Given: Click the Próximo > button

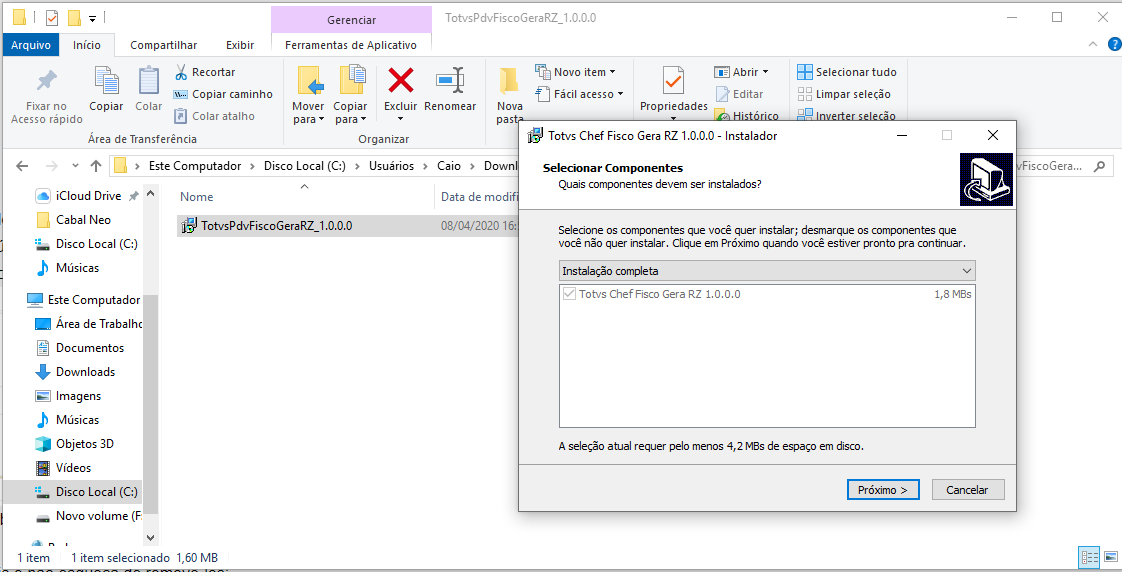Looking at the screenshot, I should [x=883, y=490].
